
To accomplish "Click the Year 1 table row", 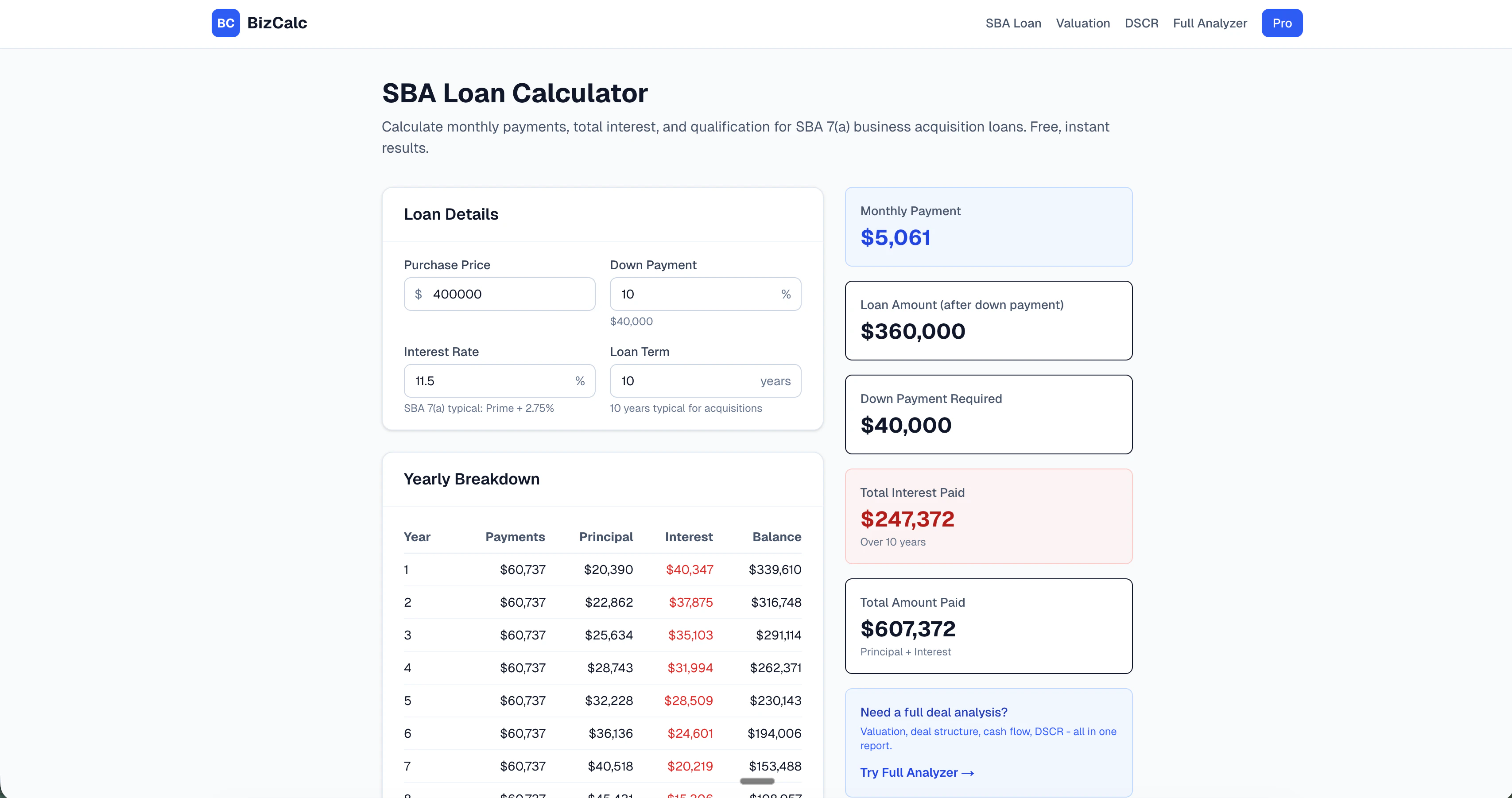I will pyautogui.click(x=601, y=569).
